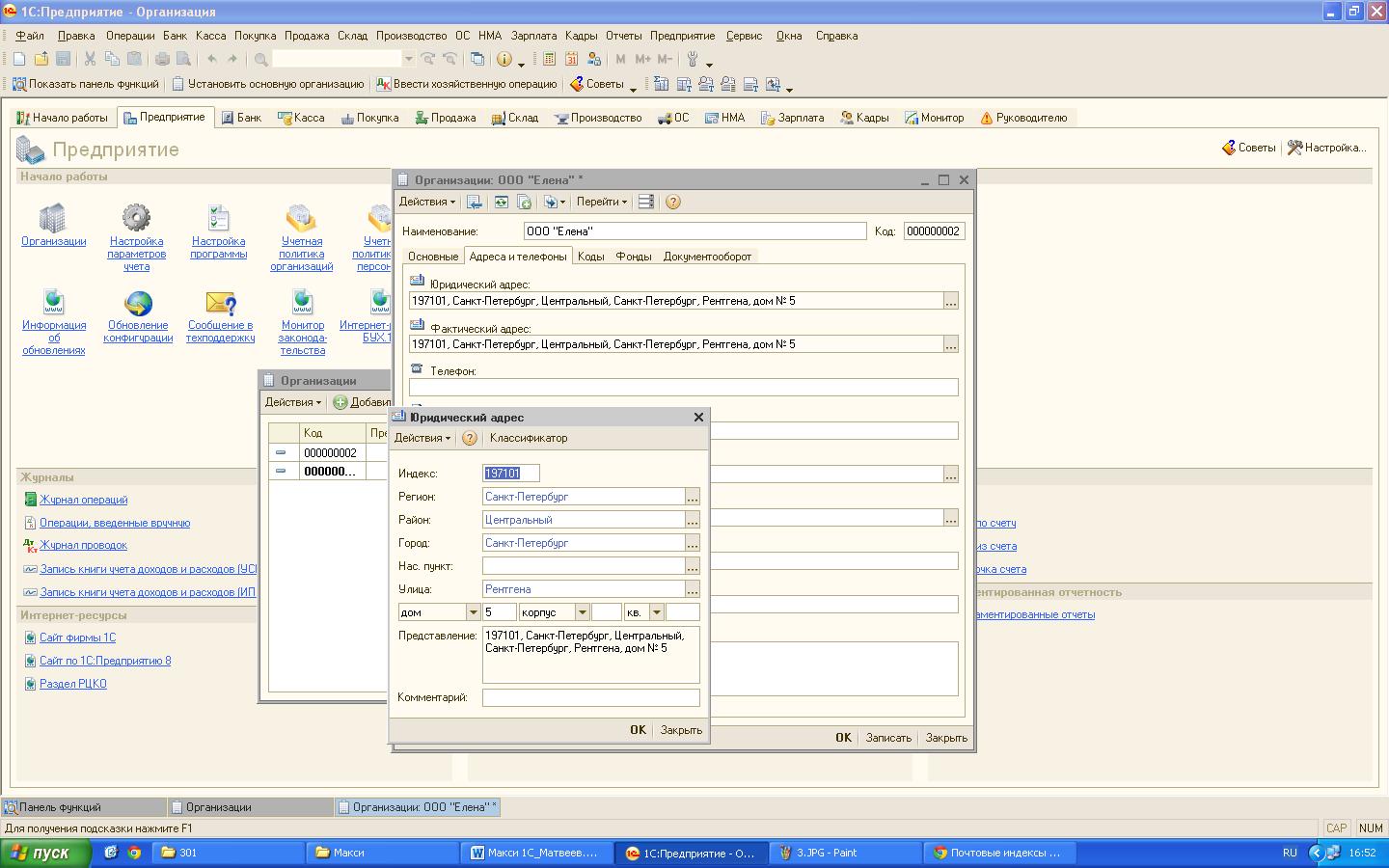Viewport: 1389px width, 868px height.
Task: Click the Классификатор button in address dialog
Action: click(529, 438)
